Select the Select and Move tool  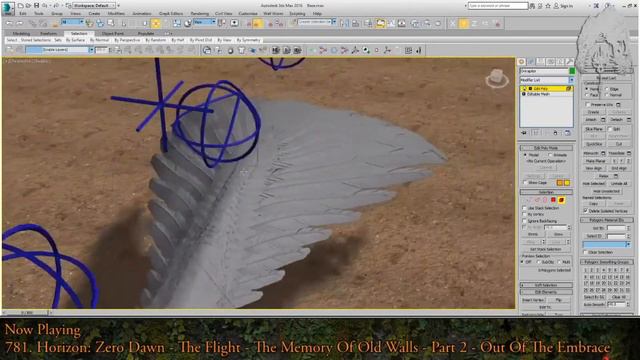pos(156,23)
